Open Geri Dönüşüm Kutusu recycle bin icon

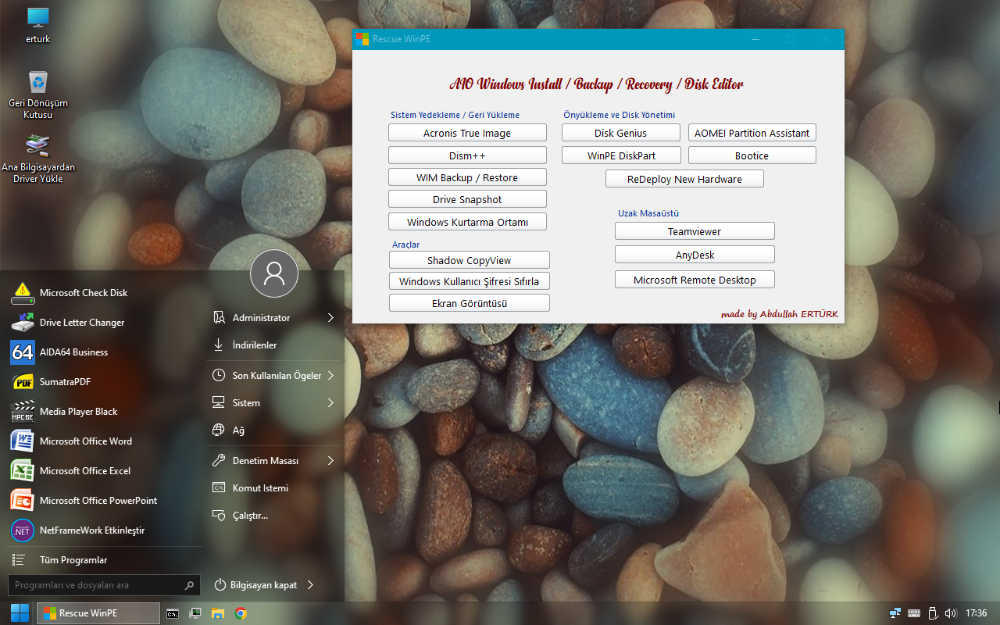point(38,94)
